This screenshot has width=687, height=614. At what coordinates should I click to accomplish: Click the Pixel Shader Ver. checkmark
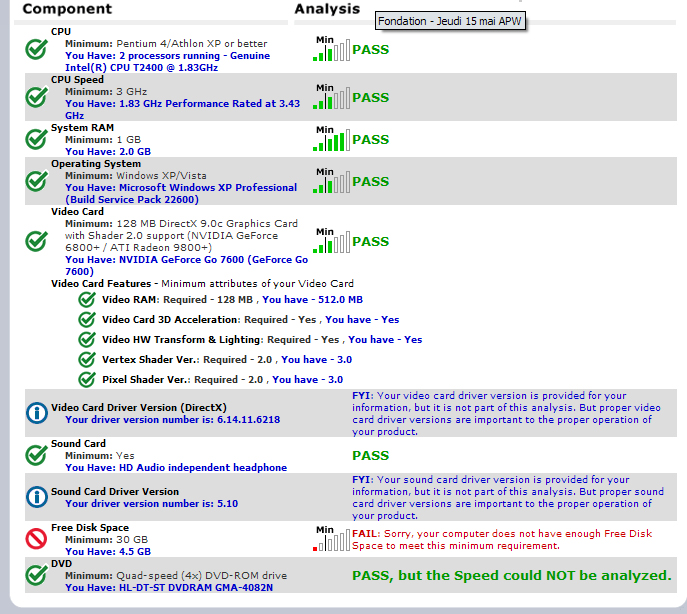pos(87,379)
